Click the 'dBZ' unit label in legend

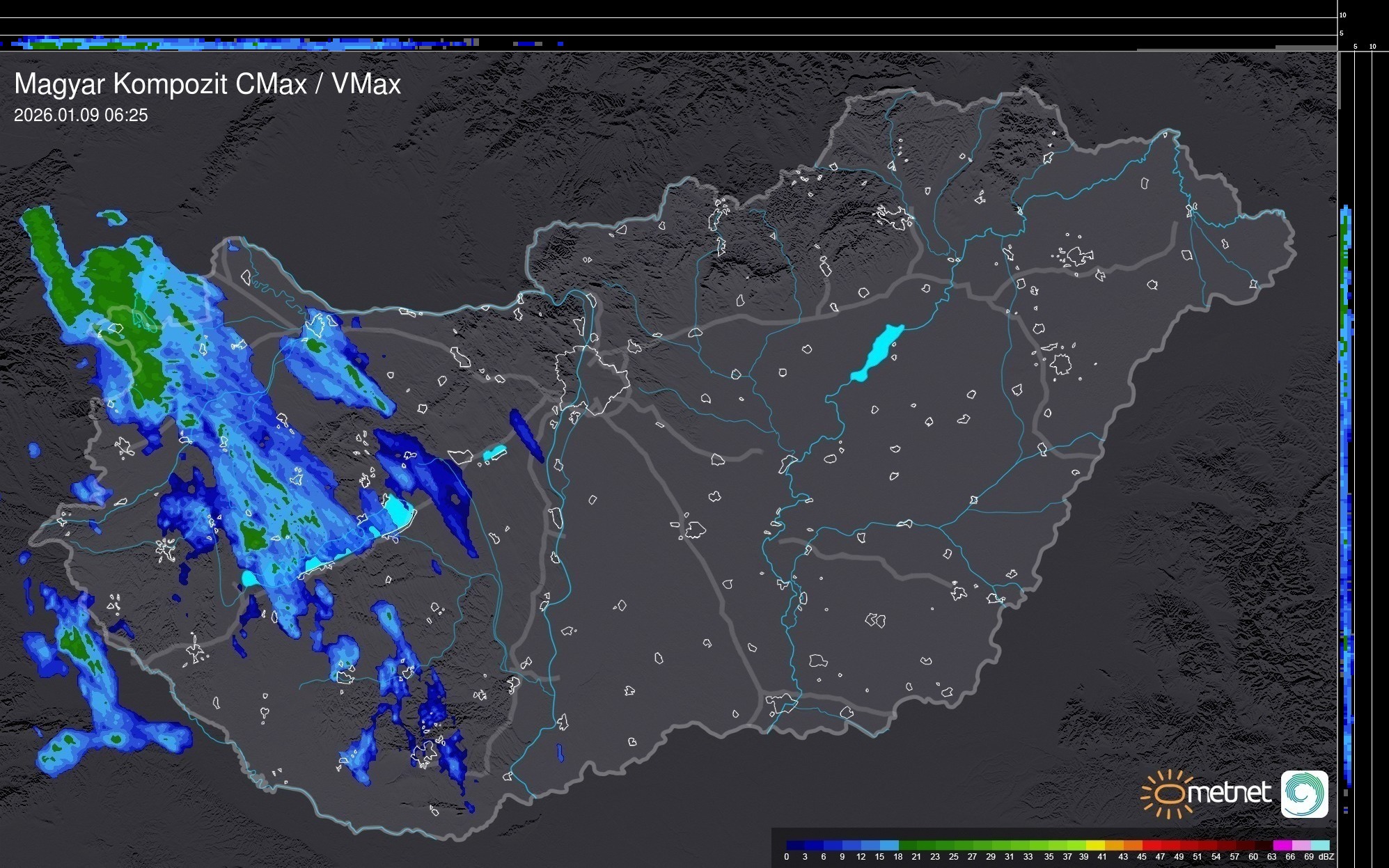click(x=1326, y=857)
